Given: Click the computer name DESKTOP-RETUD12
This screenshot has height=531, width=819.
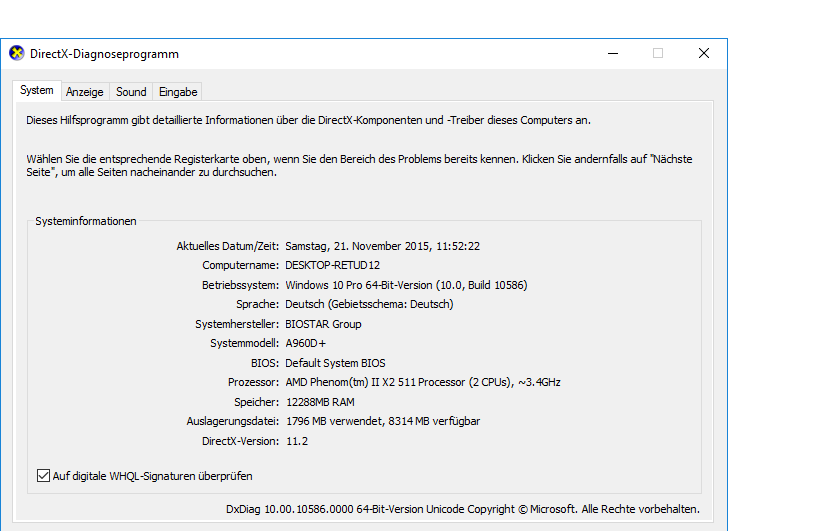Looking at the screenshot, I should click(332, 266).
